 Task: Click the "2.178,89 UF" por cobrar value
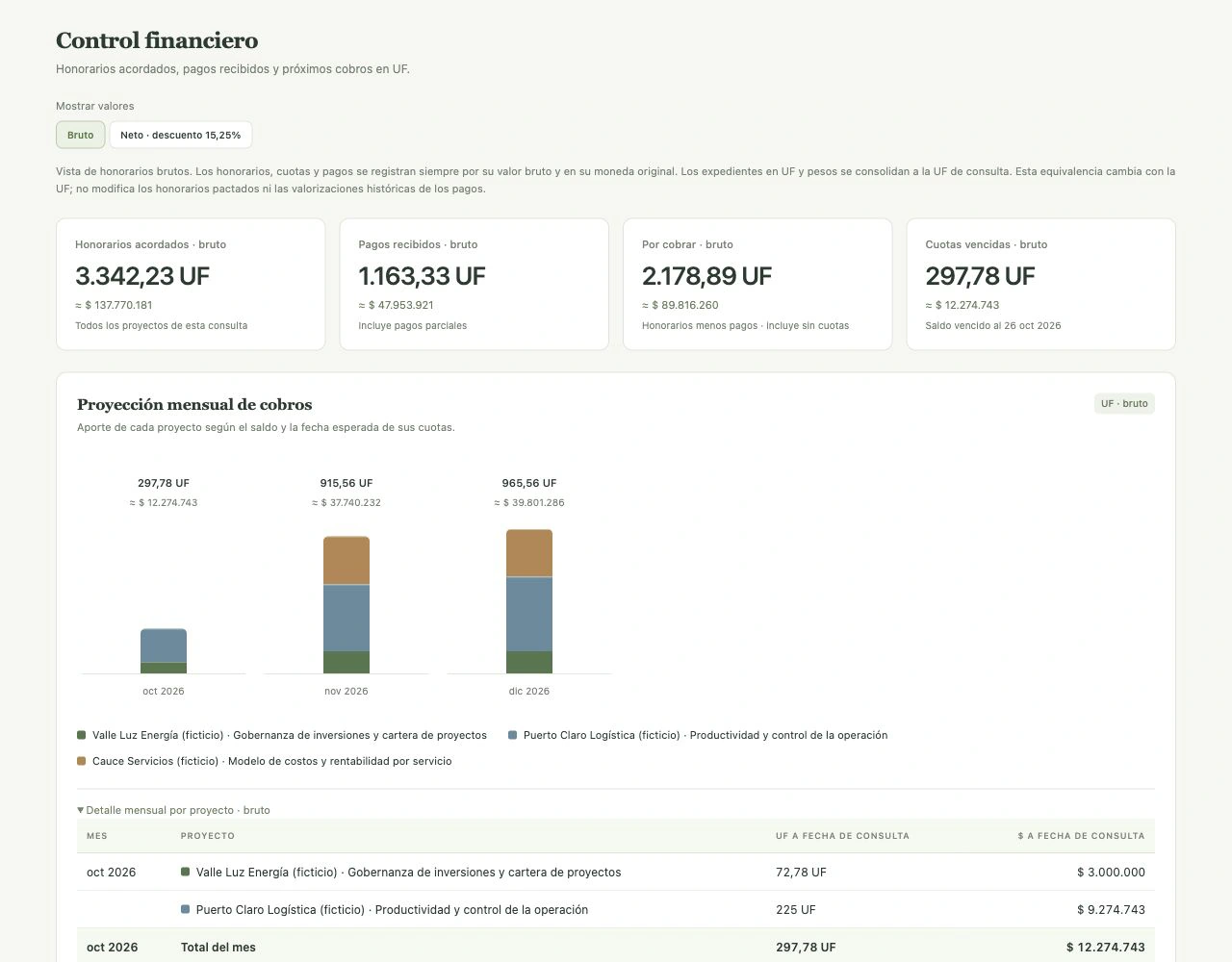(706, 276)
